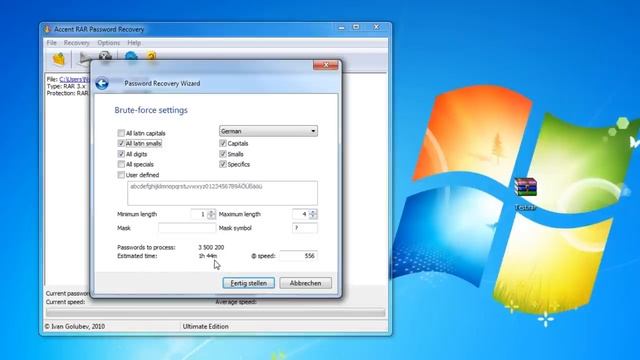Click the estimated time "1h 44m"

click(x=208, y=256)
